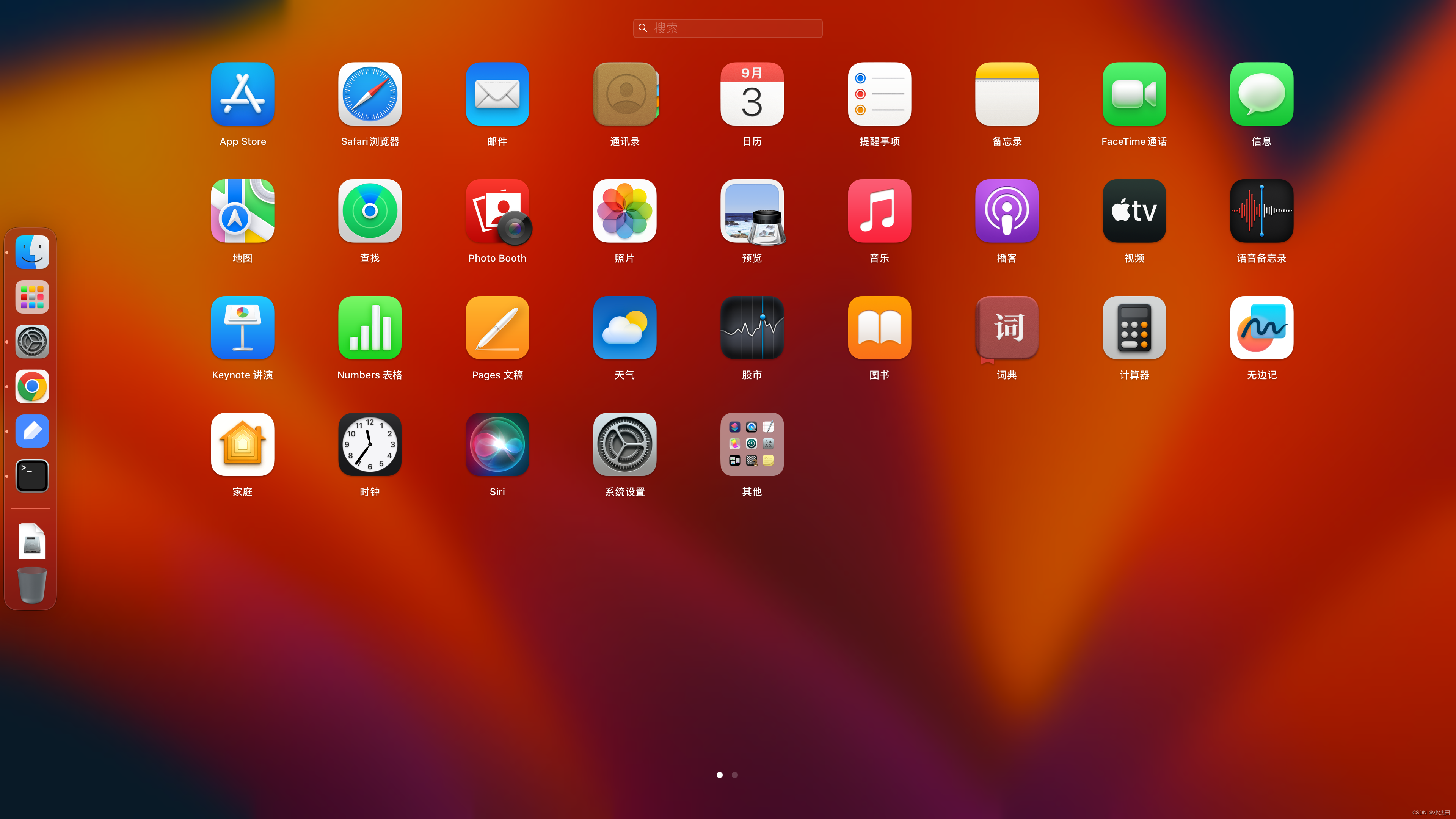Screen dimensions: 1456x819
Task: Open Terminal from the Dock
Action: point(32,476)
